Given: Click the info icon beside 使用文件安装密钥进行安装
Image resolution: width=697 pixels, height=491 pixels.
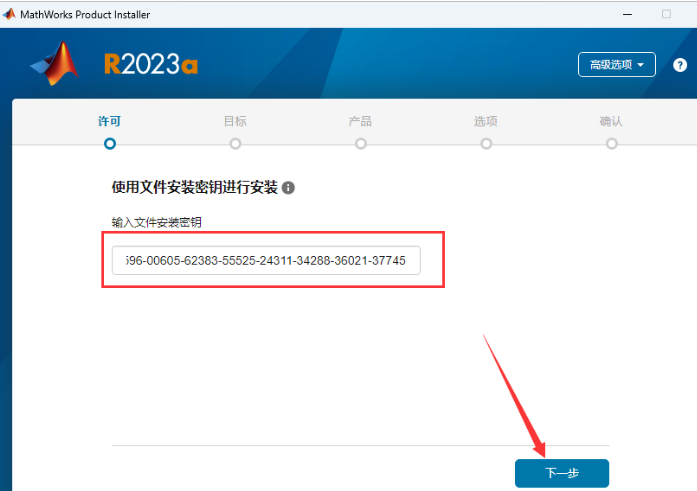Looking at the screenshot, I should (288, 188).
